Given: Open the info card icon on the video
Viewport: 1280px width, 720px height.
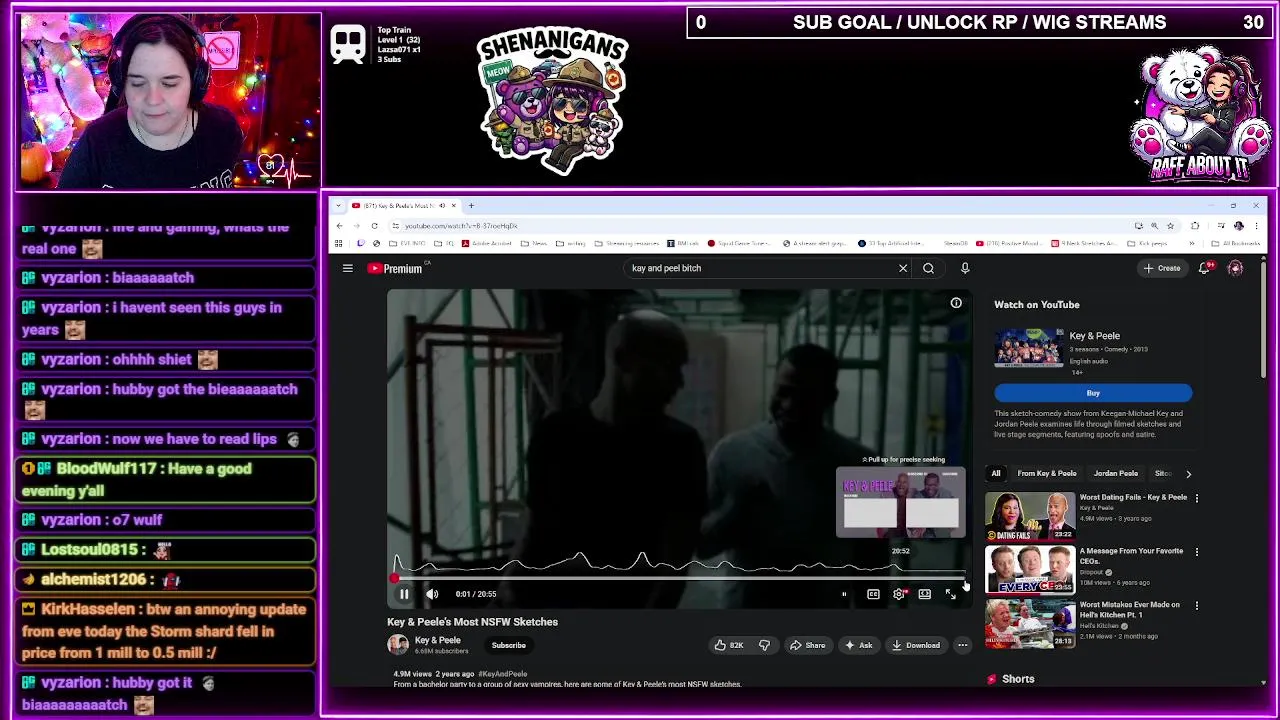Looking at the screenshot, I should point(956,303).
